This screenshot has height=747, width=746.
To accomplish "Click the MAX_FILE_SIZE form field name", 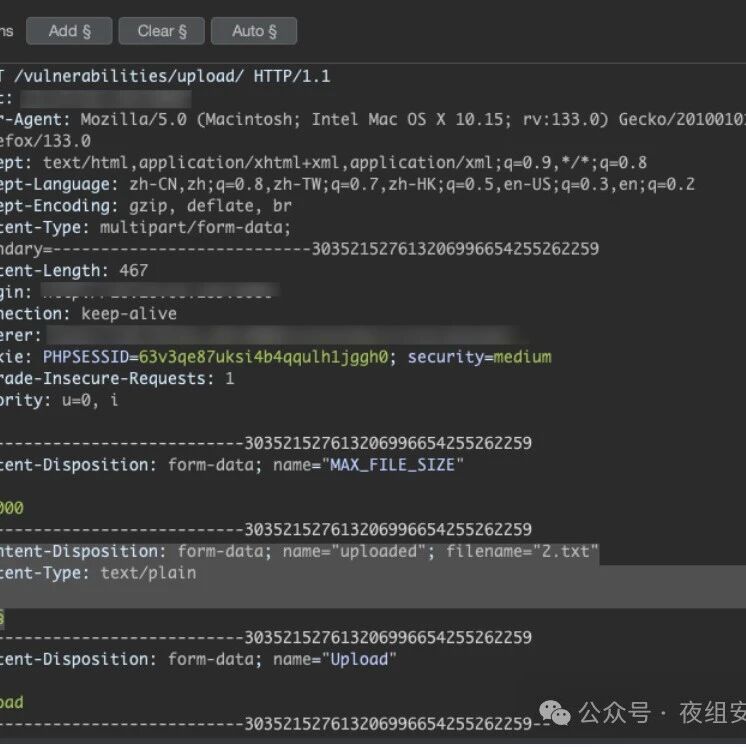I will 393,465.
